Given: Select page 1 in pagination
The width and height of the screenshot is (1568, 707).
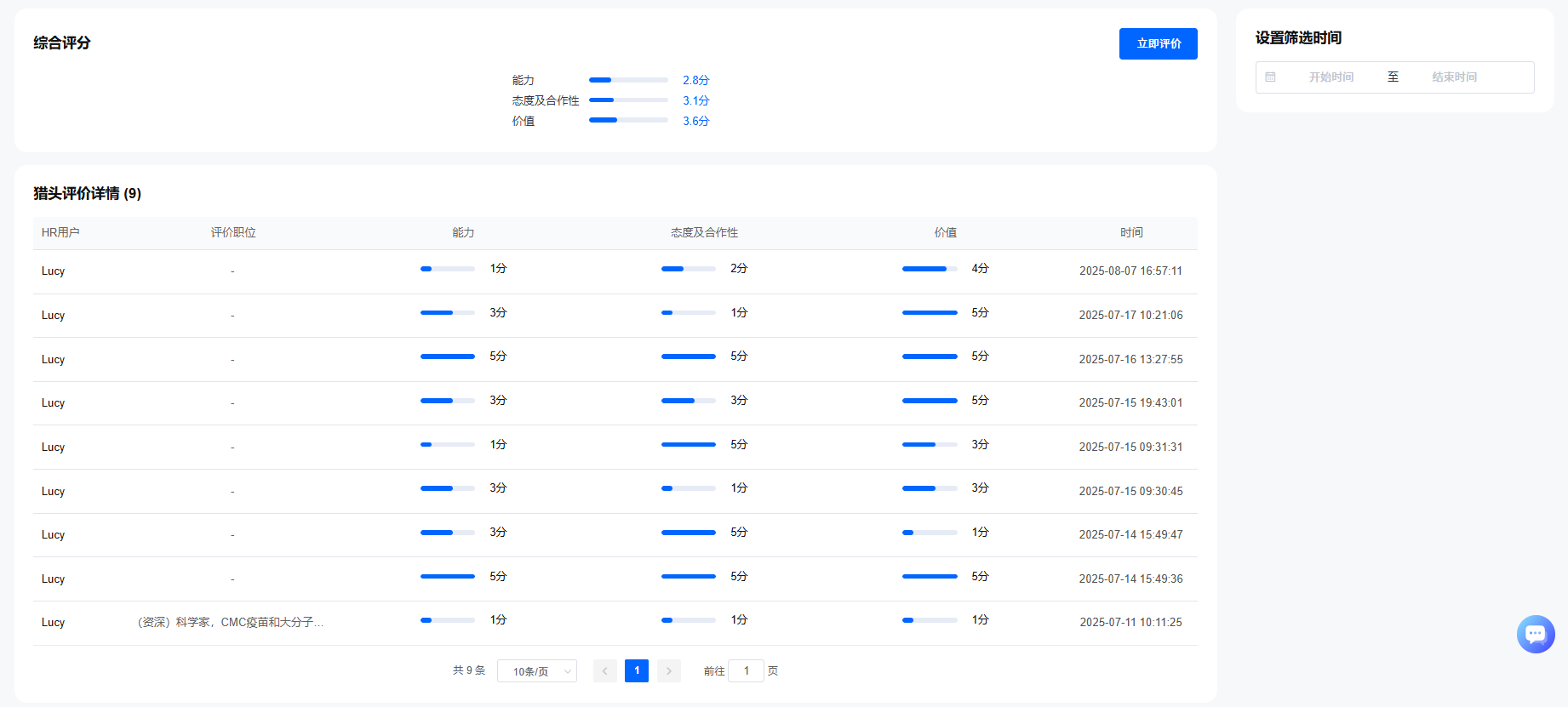Looking at the screenshot, I should (637, 671).
